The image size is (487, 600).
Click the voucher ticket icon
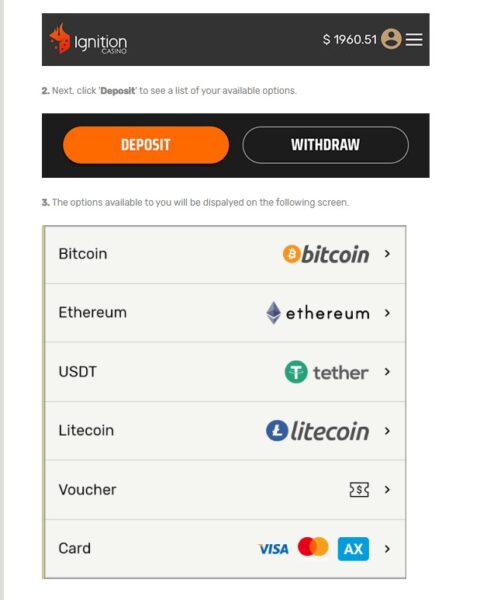point(359,489)
